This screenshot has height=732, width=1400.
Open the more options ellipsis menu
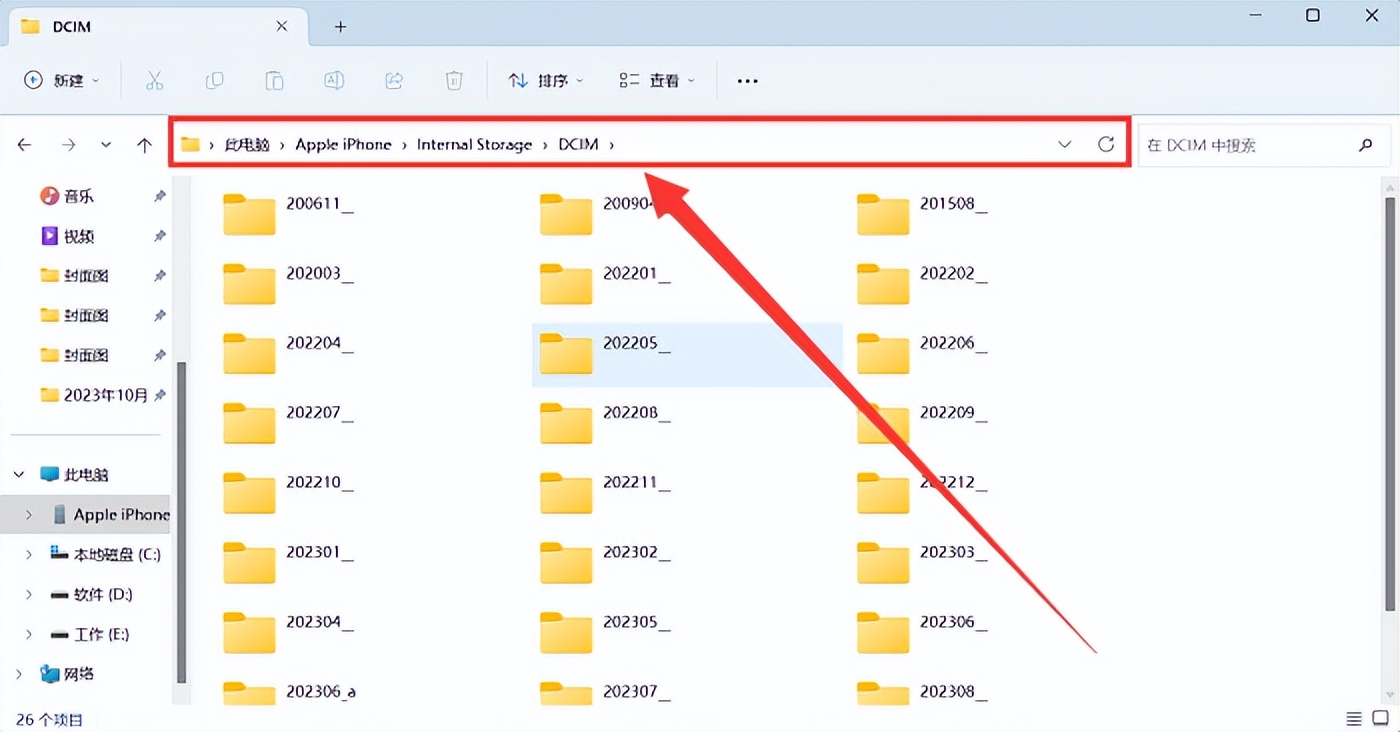[747, 81]
